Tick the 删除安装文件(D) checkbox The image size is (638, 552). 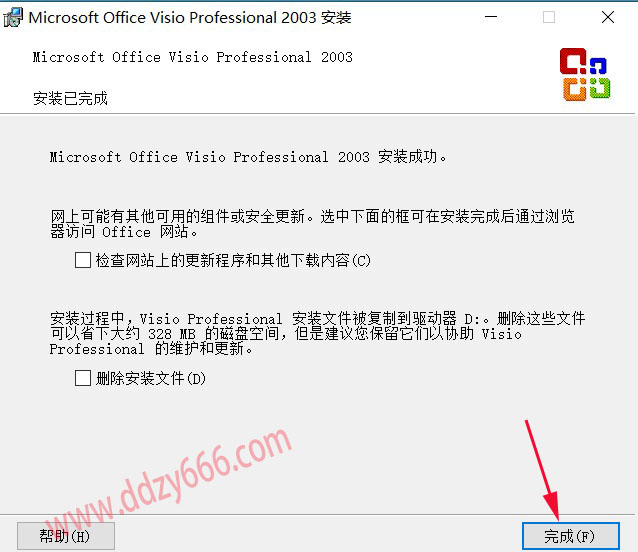83,378
